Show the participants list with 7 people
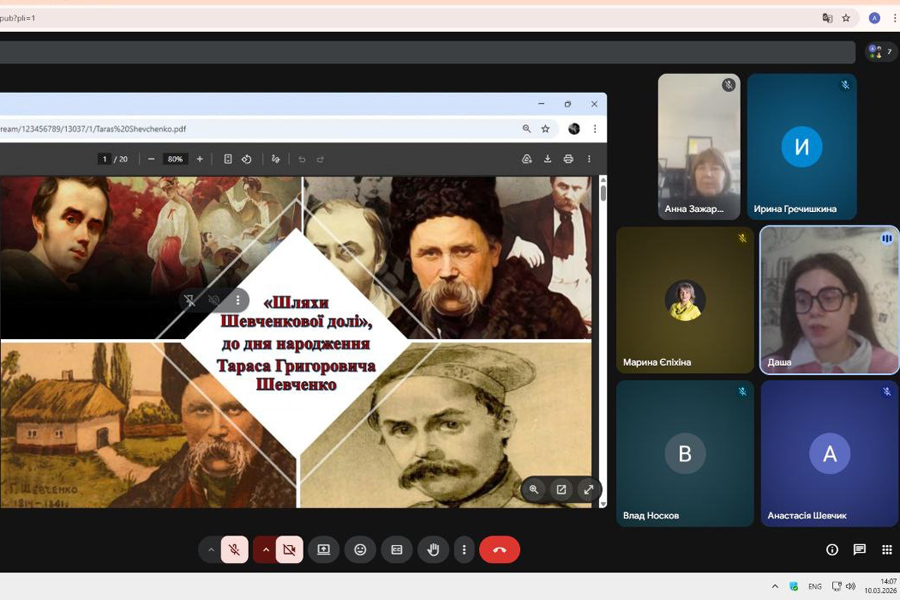The width and height of the screenshot is (900, 600). [881, 52]
